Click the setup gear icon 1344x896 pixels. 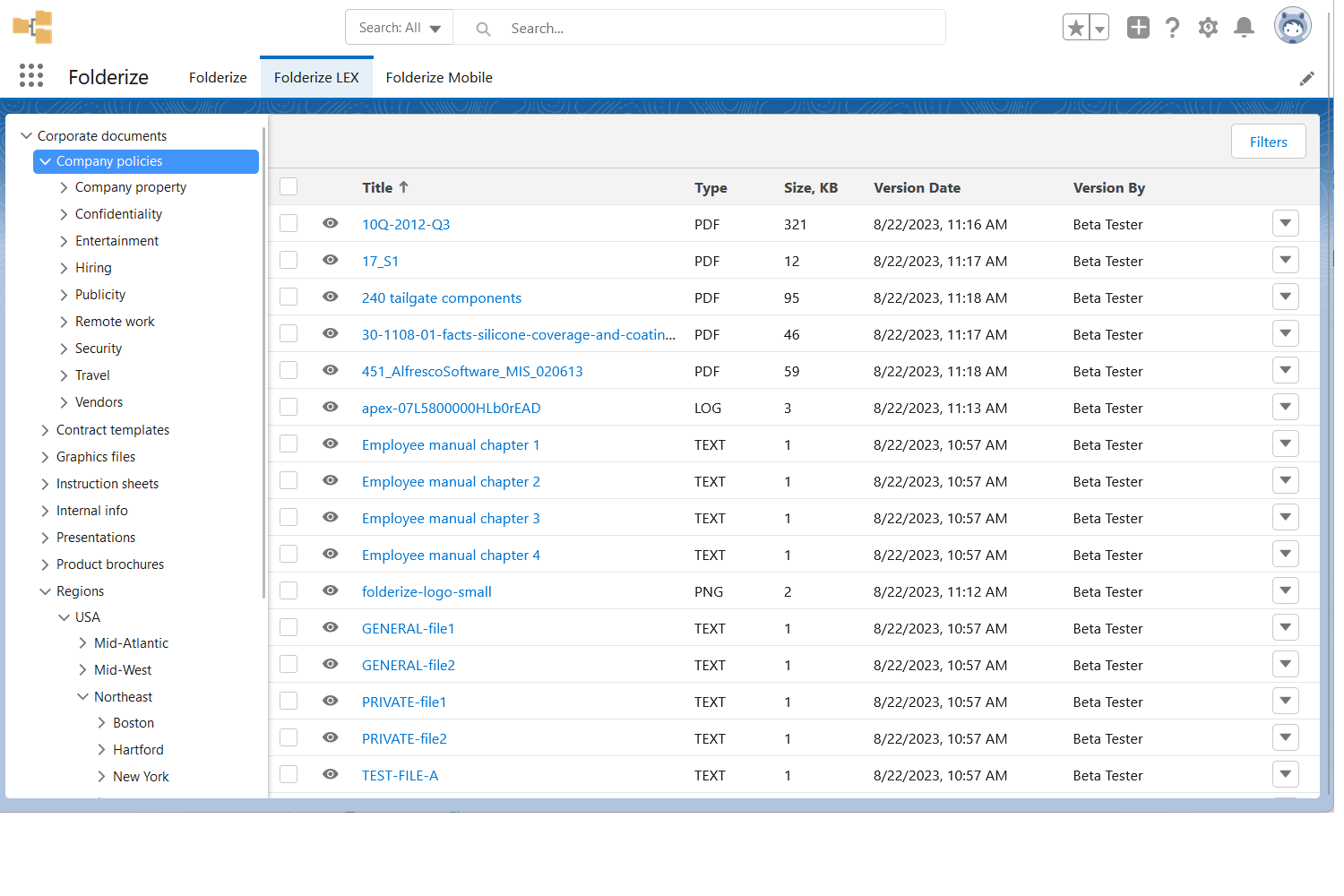(1208, 28)
